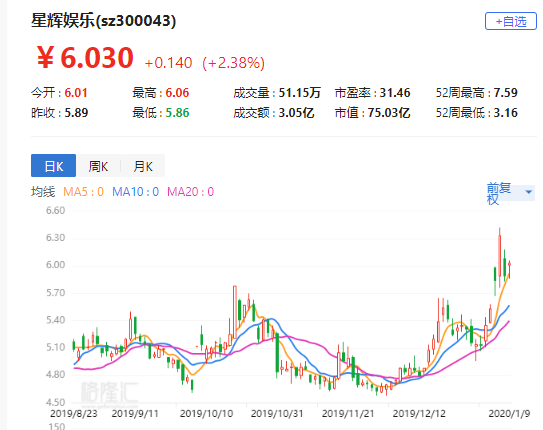Click the 6.00 price axis label
This screenshot has width=543, height=430.
55,265
